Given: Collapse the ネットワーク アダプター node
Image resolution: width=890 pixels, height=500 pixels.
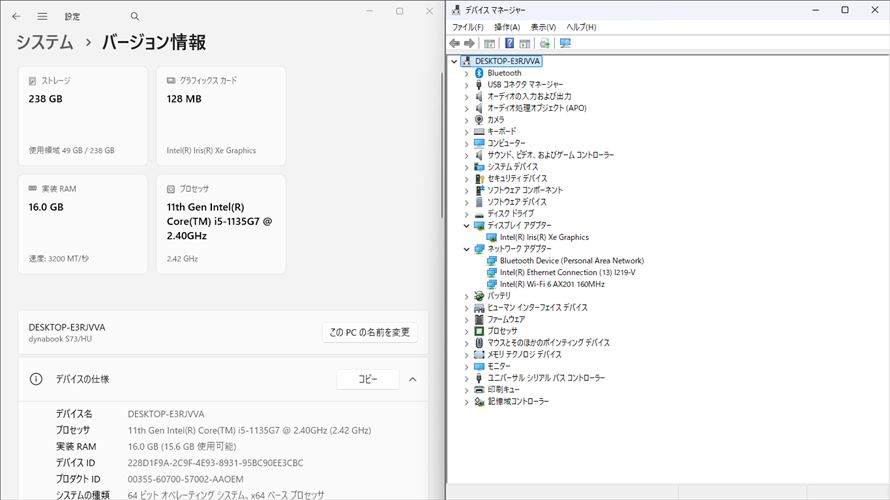Looking at the screenshot, I should click(x=466, y=249).
